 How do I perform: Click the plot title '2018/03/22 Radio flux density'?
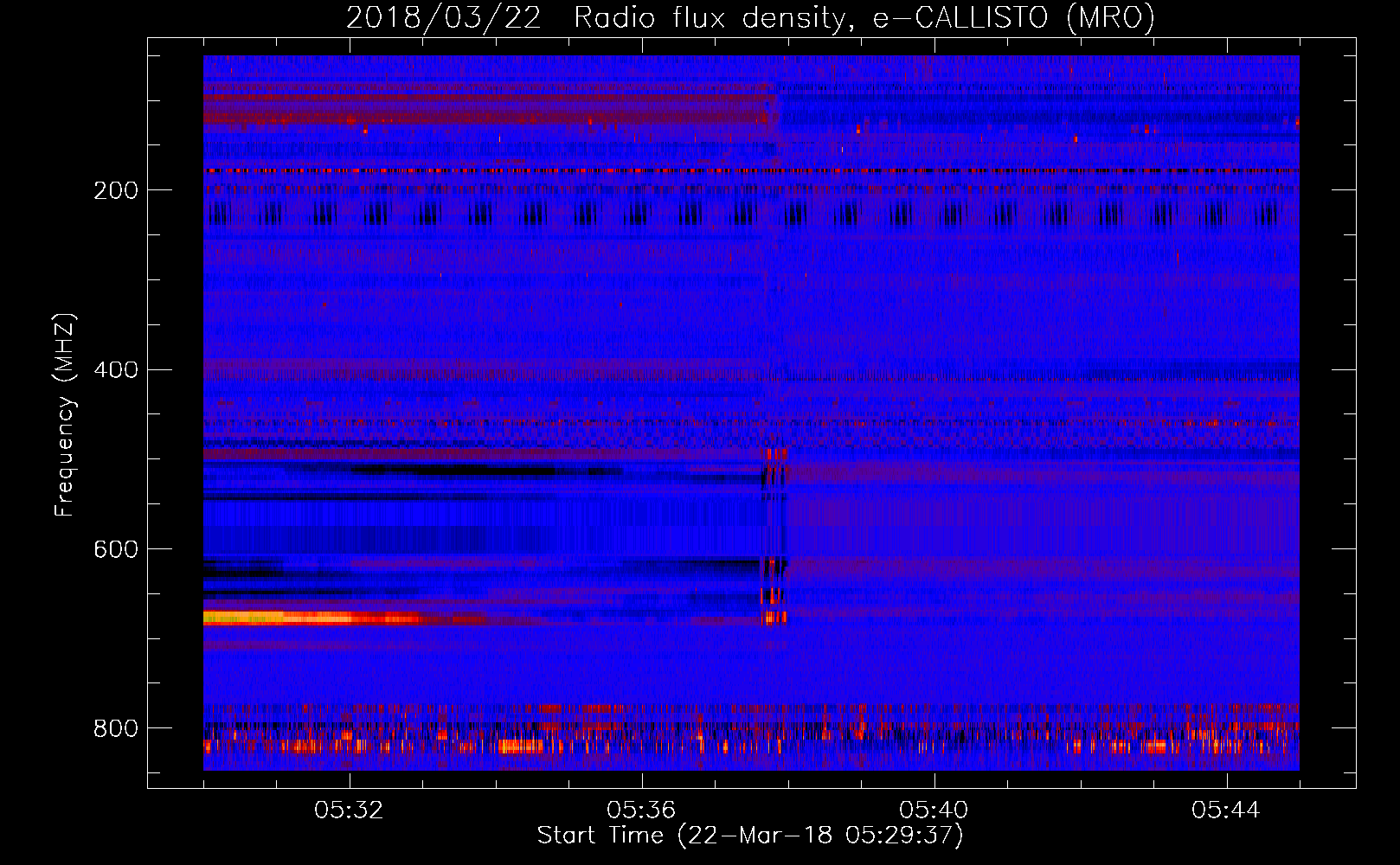coord(750,17)
